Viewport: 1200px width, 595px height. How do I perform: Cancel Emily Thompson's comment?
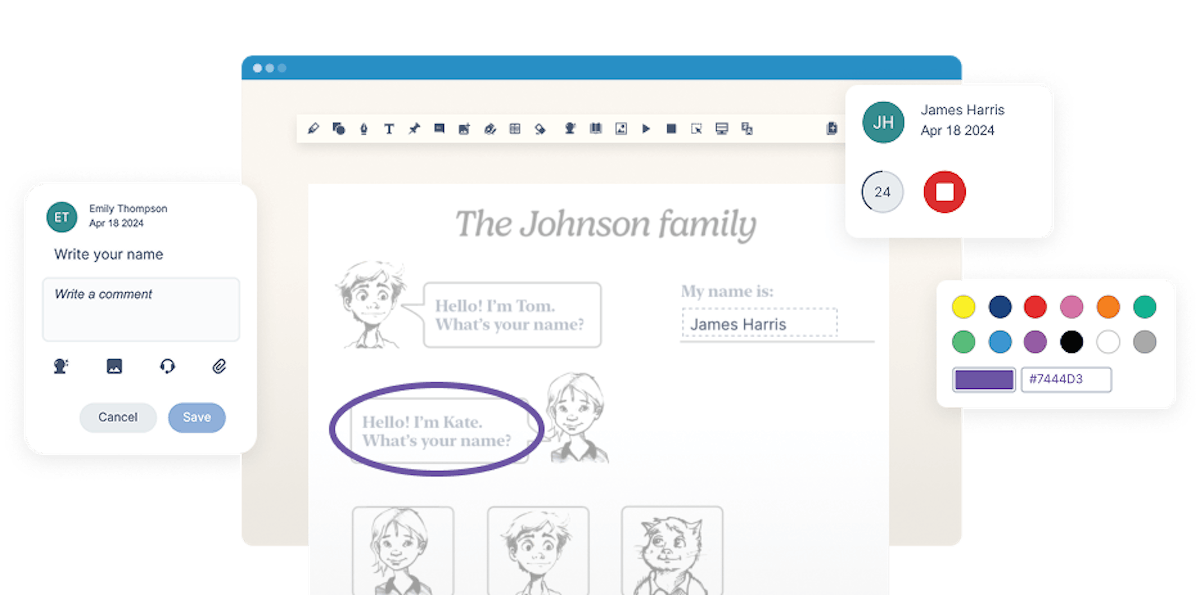[118, 416]
